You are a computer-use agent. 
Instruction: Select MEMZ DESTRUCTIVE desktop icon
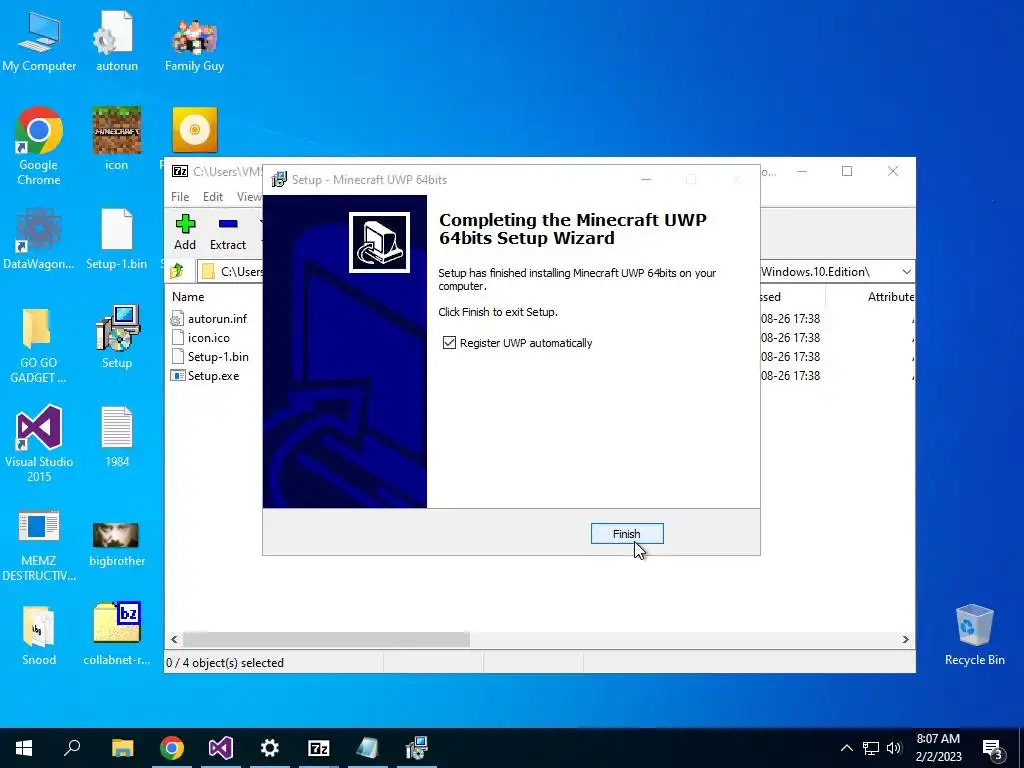[39, 545]
